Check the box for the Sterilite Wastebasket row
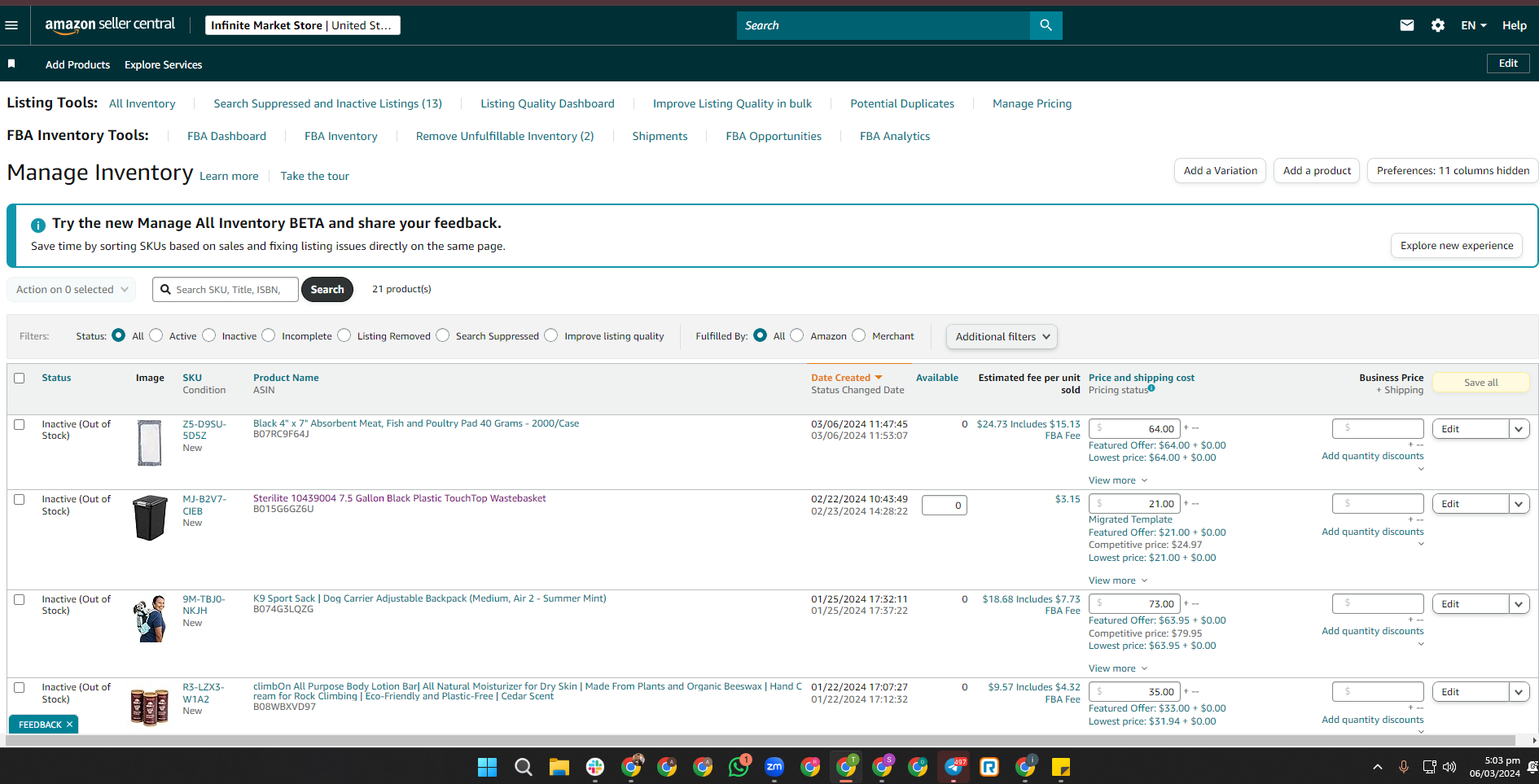 20,499
